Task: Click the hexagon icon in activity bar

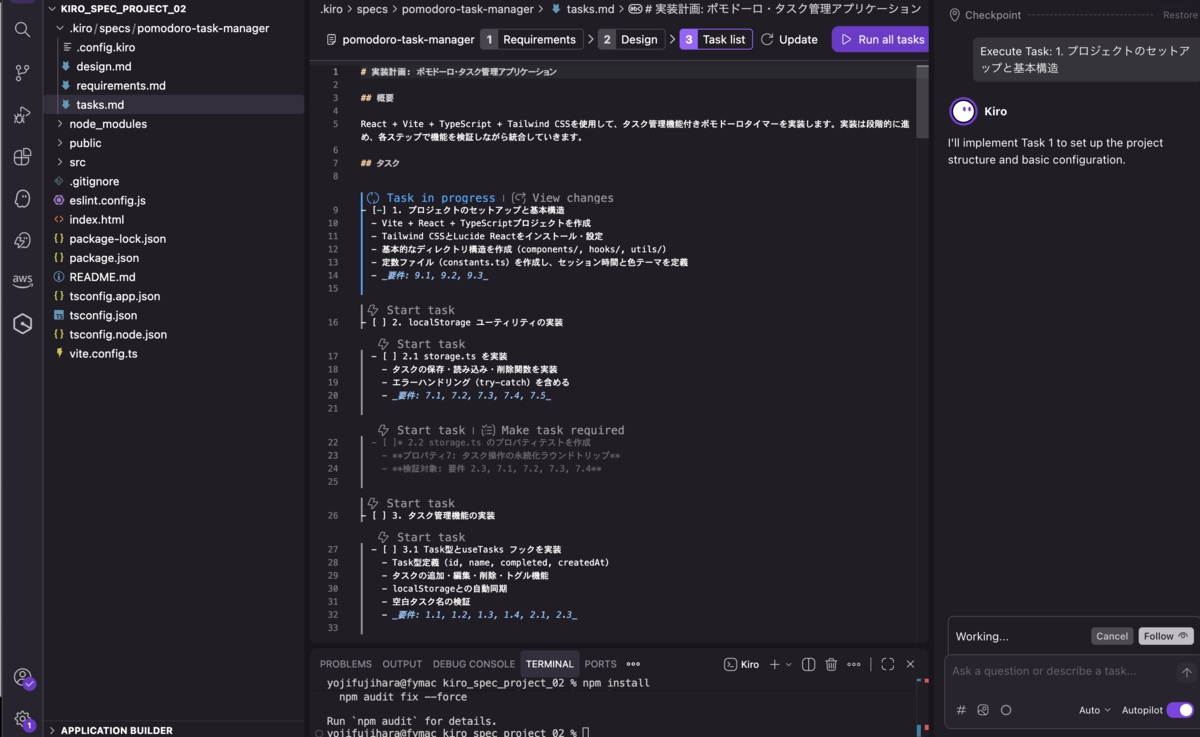Action: 22,324
